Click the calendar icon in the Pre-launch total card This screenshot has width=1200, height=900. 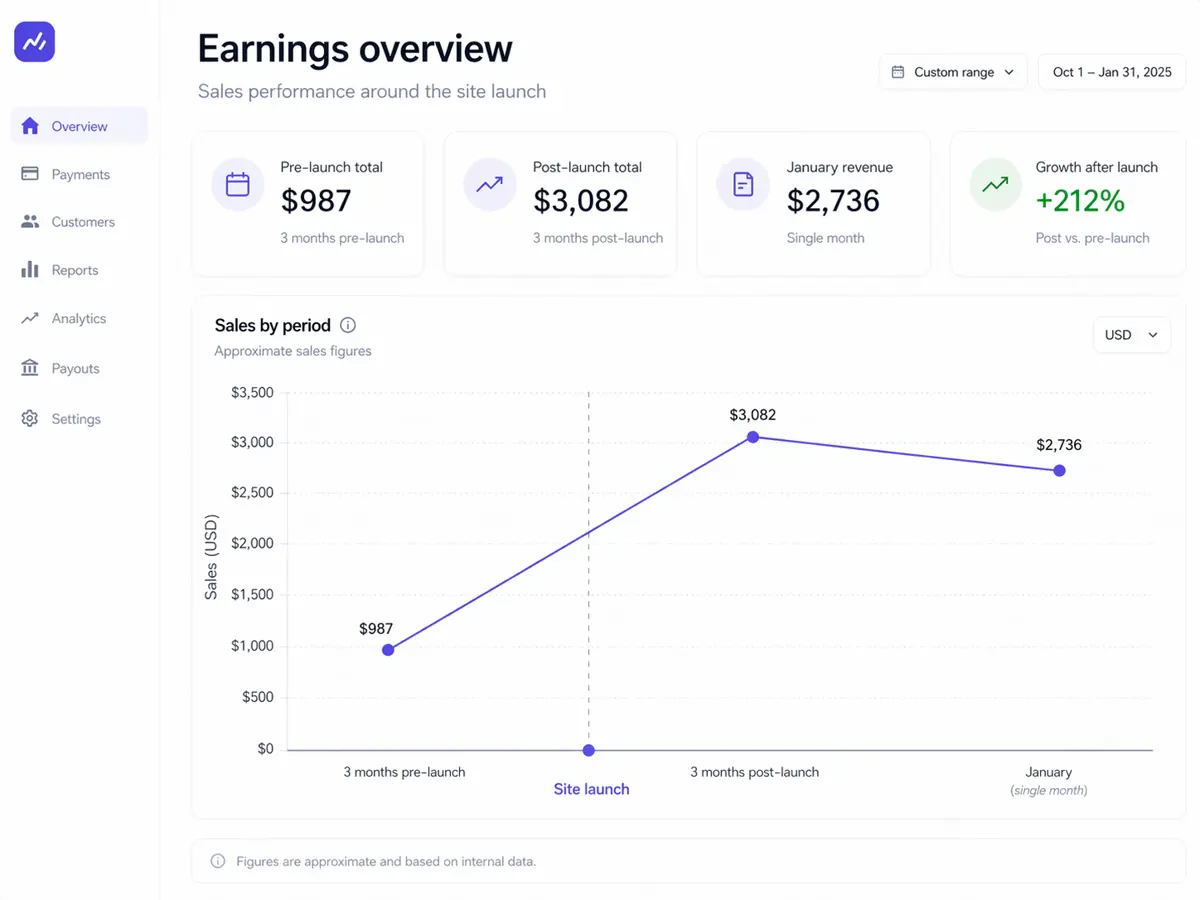point(238,185)
